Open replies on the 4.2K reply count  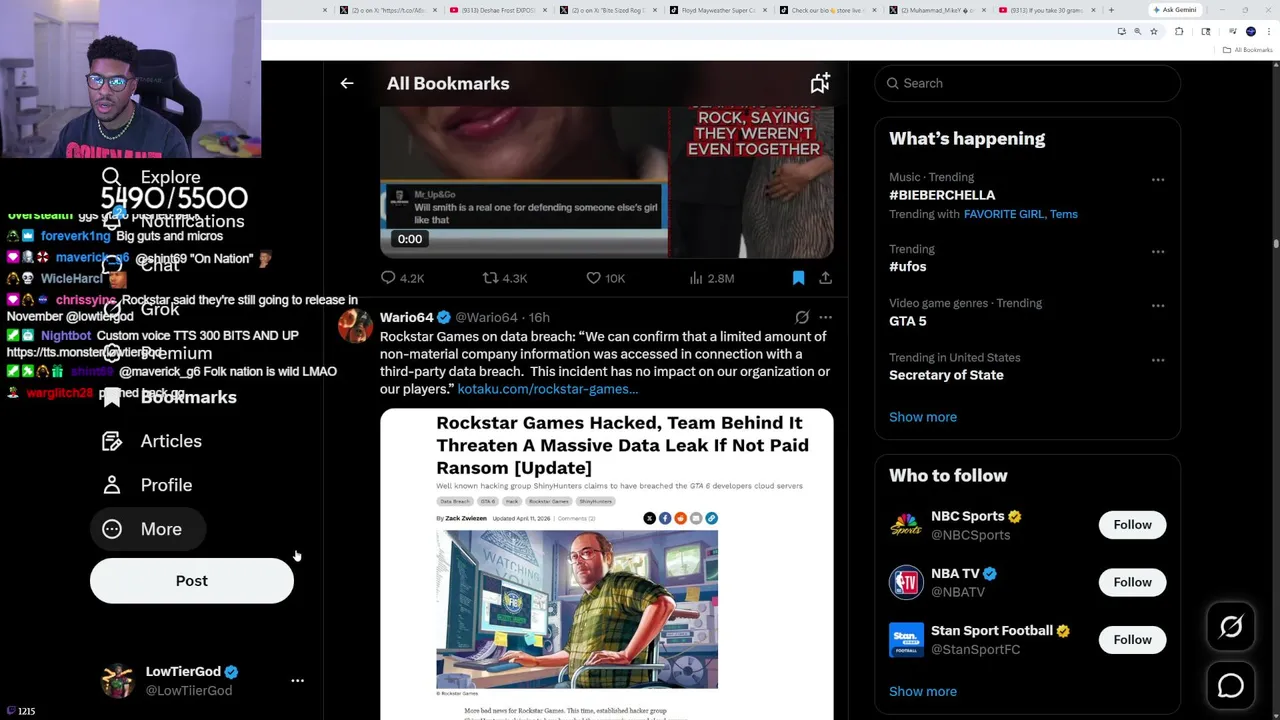pos(402,278)
